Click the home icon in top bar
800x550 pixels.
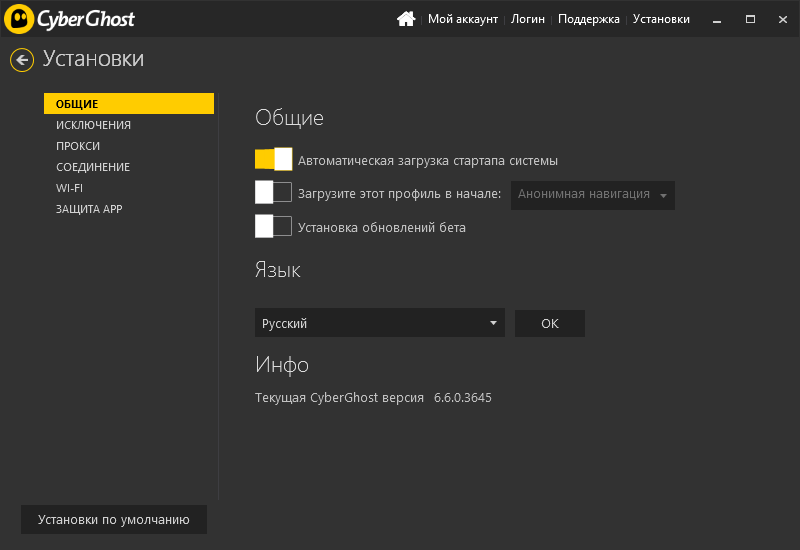pyautogui.click(x=406, y=19)
